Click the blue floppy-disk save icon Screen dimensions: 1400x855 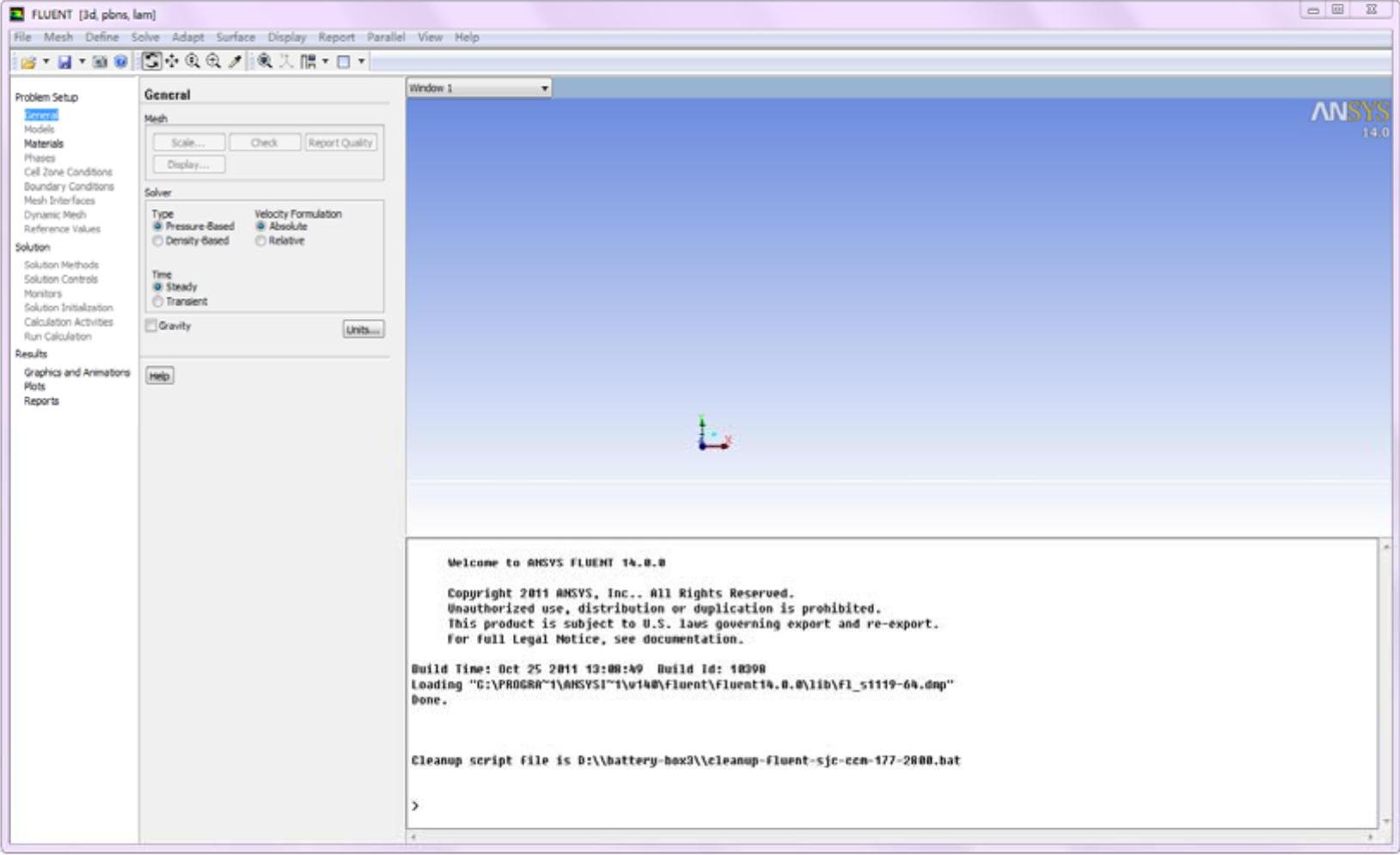point(64,62)
